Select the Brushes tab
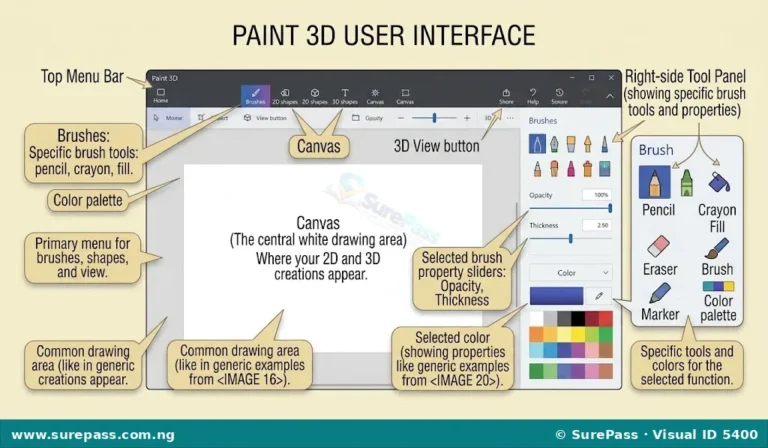The width and height of the screenshot is (768, 448). tap(255, 95)
